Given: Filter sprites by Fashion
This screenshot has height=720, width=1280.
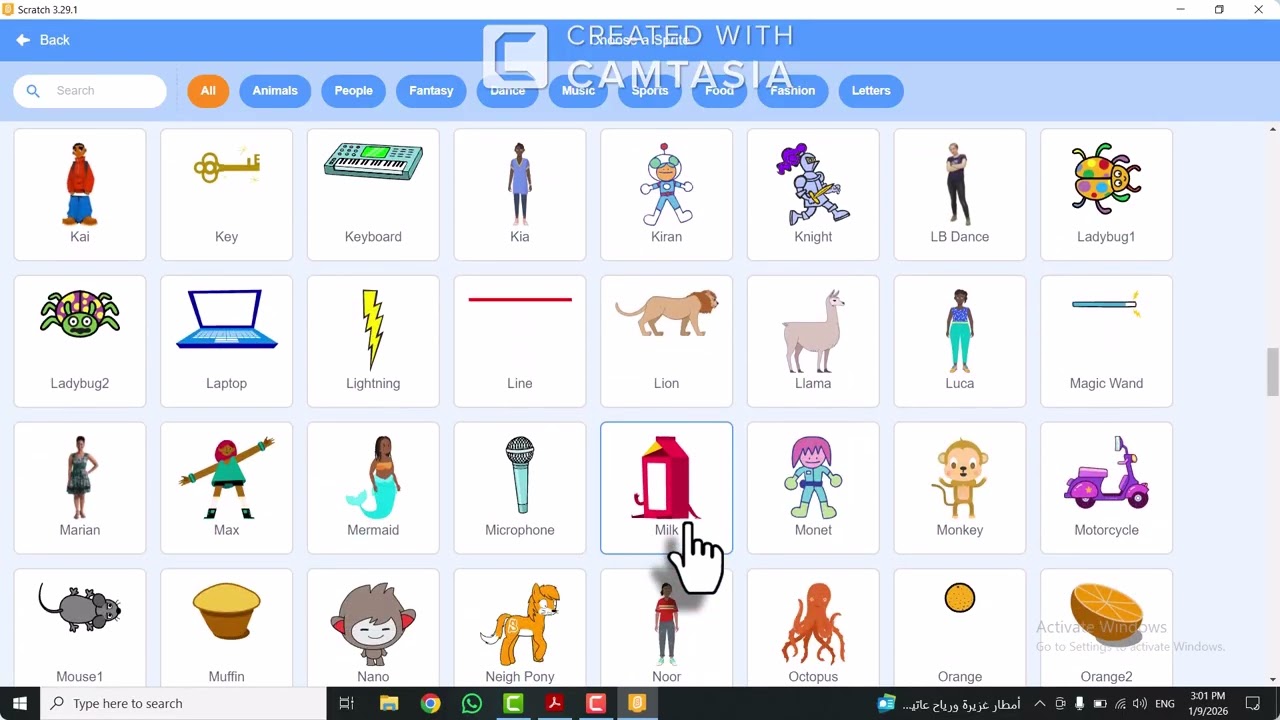Looking at the screenshot, I should tap(792, 91).
